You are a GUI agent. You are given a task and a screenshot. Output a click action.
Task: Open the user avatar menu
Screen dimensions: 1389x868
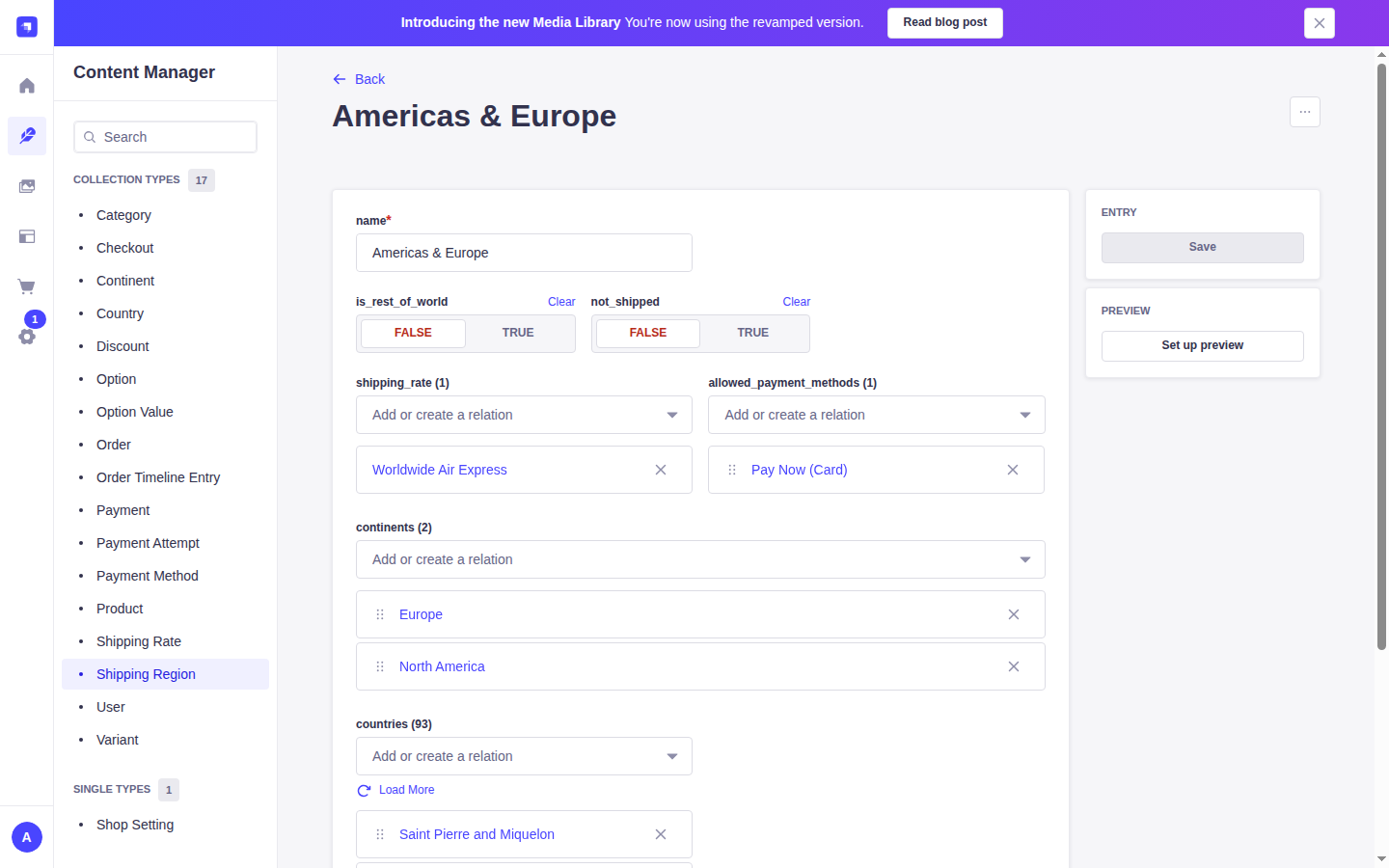(27, 837)
